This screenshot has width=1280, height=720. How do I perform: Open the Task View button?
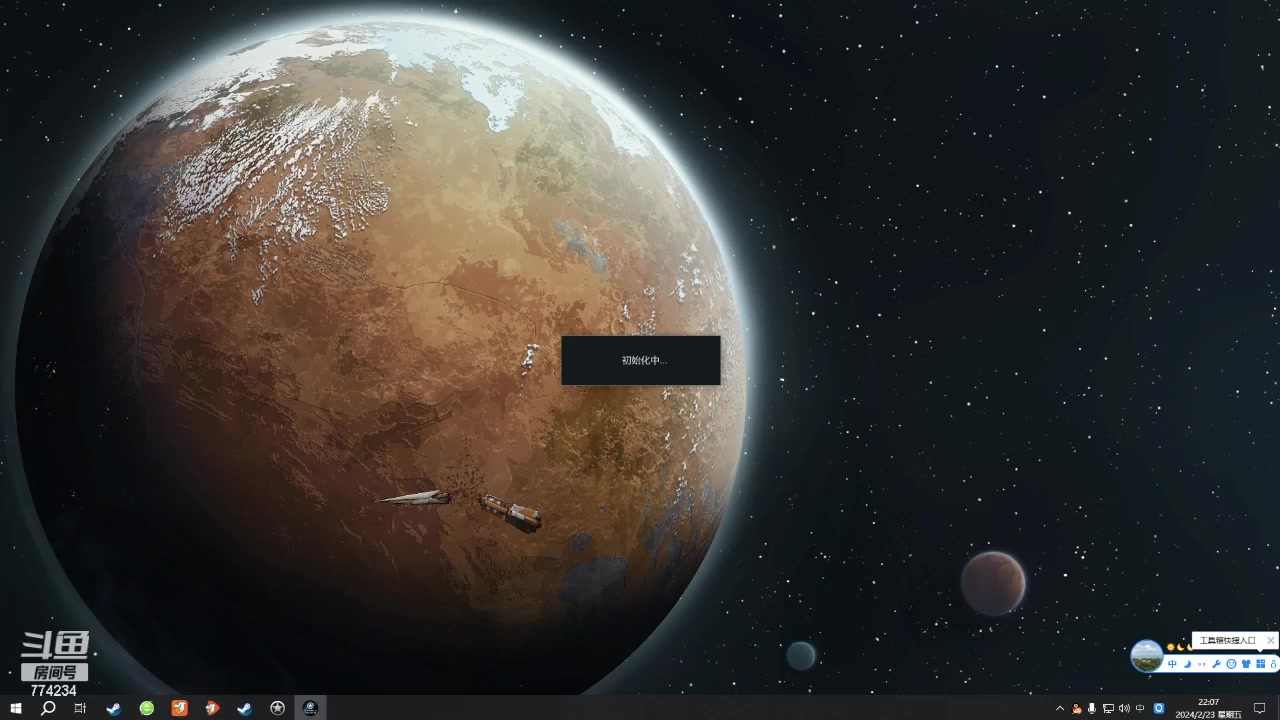[80, 708]
